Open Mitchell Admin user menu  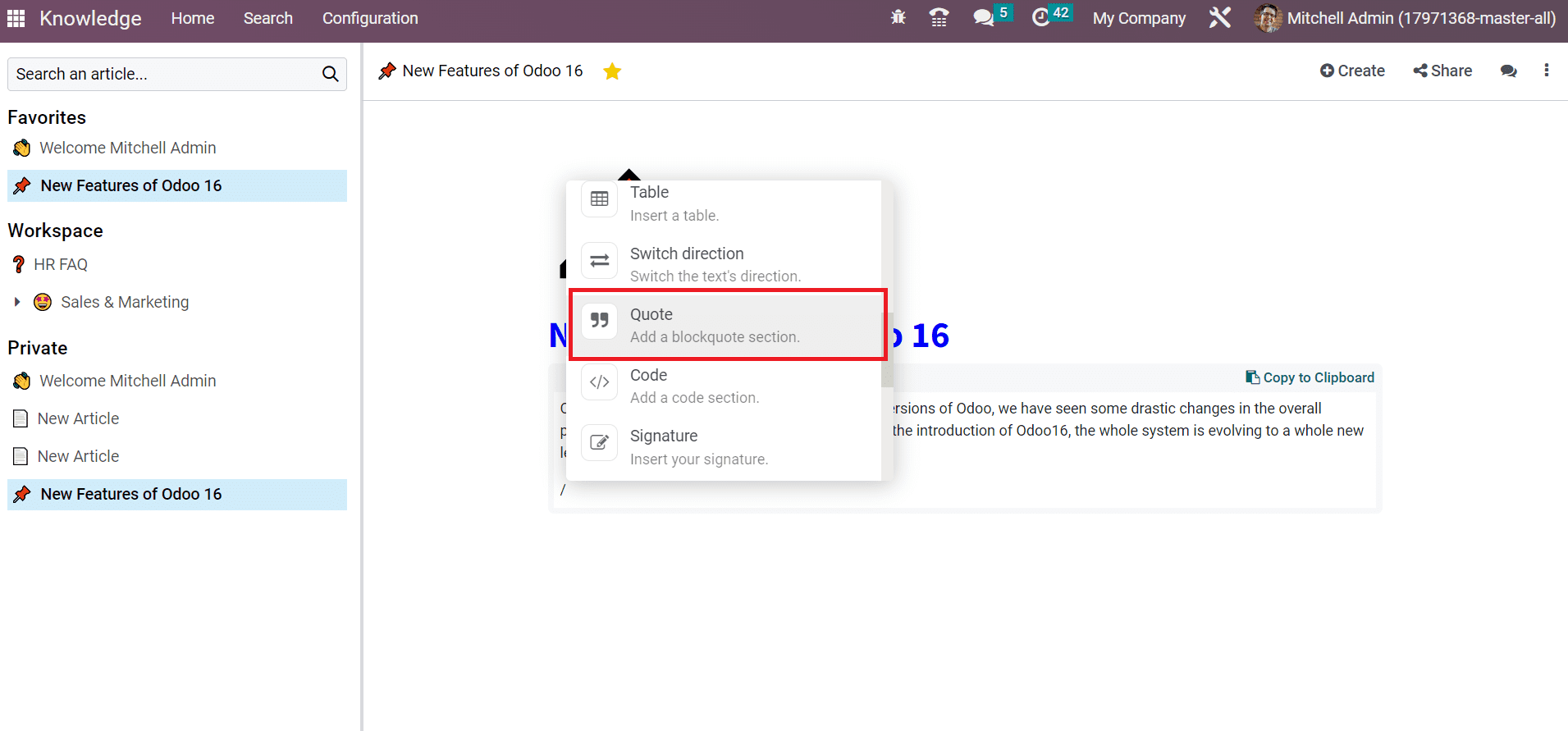pyautogui.click(x=1406, y=18)
